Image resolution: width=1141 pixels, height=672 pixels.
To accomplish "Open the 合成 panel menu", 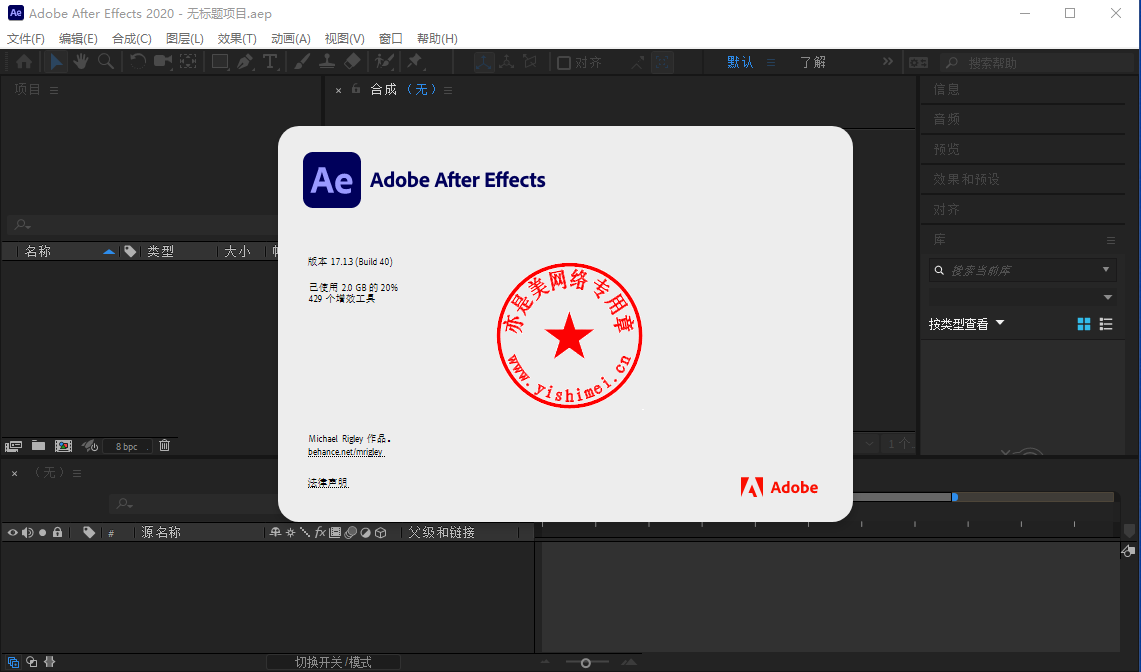I will click(448, 90).
